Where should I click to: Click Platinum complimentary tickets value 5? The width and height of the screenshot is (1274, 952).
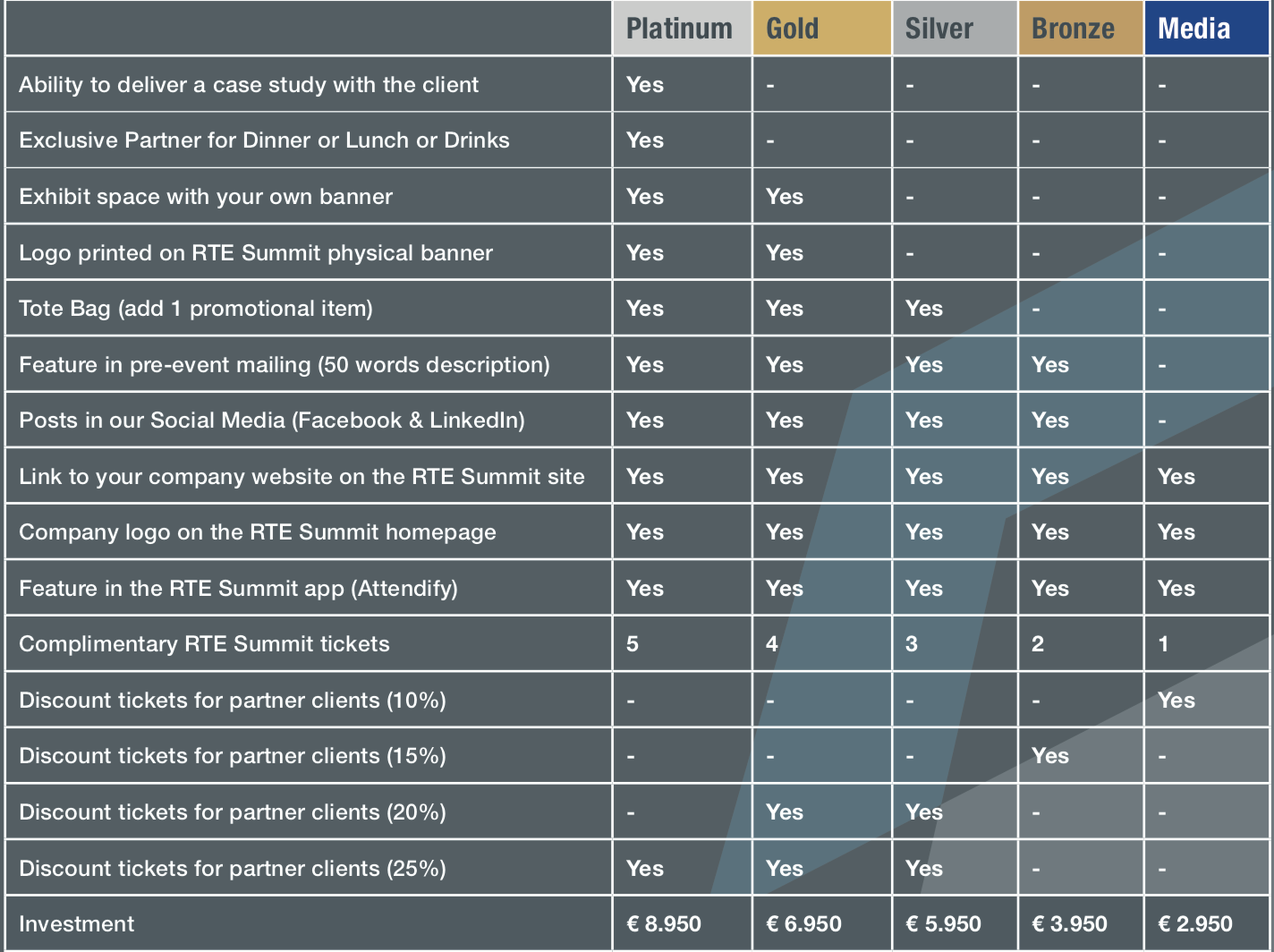click(x=633, y=644)
